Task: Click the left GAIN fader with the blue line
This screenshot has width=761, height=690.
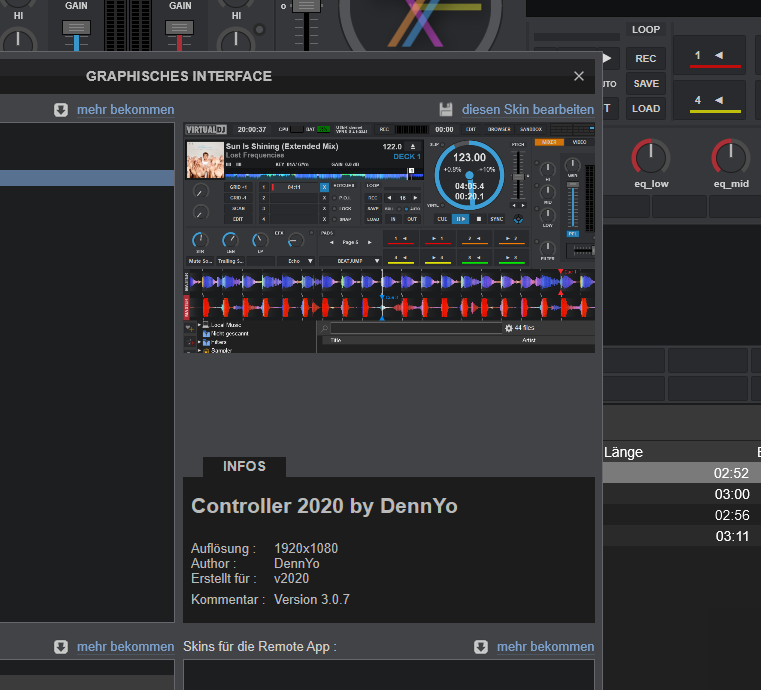Action: [x=76, y=28]
